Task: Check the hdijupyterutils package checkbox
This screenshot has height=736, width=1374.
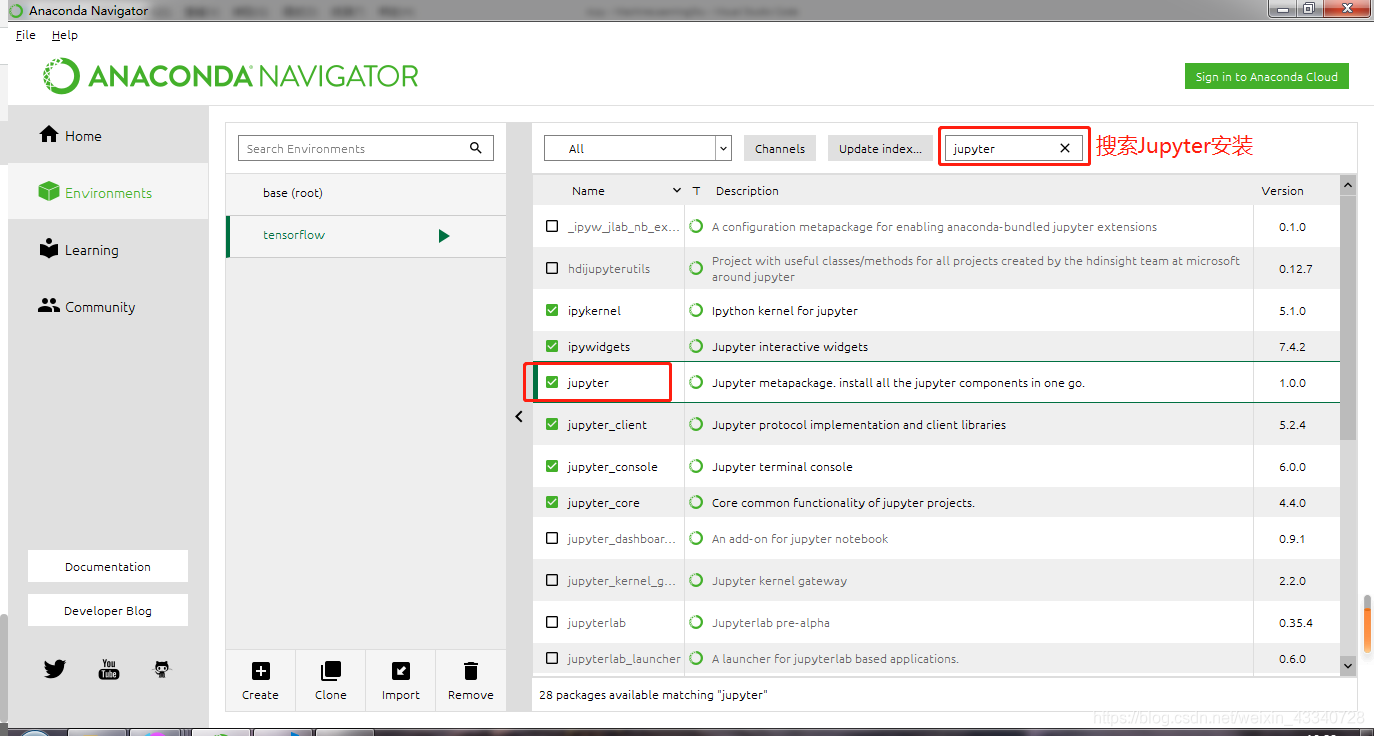Action: (x=552, y=269)
